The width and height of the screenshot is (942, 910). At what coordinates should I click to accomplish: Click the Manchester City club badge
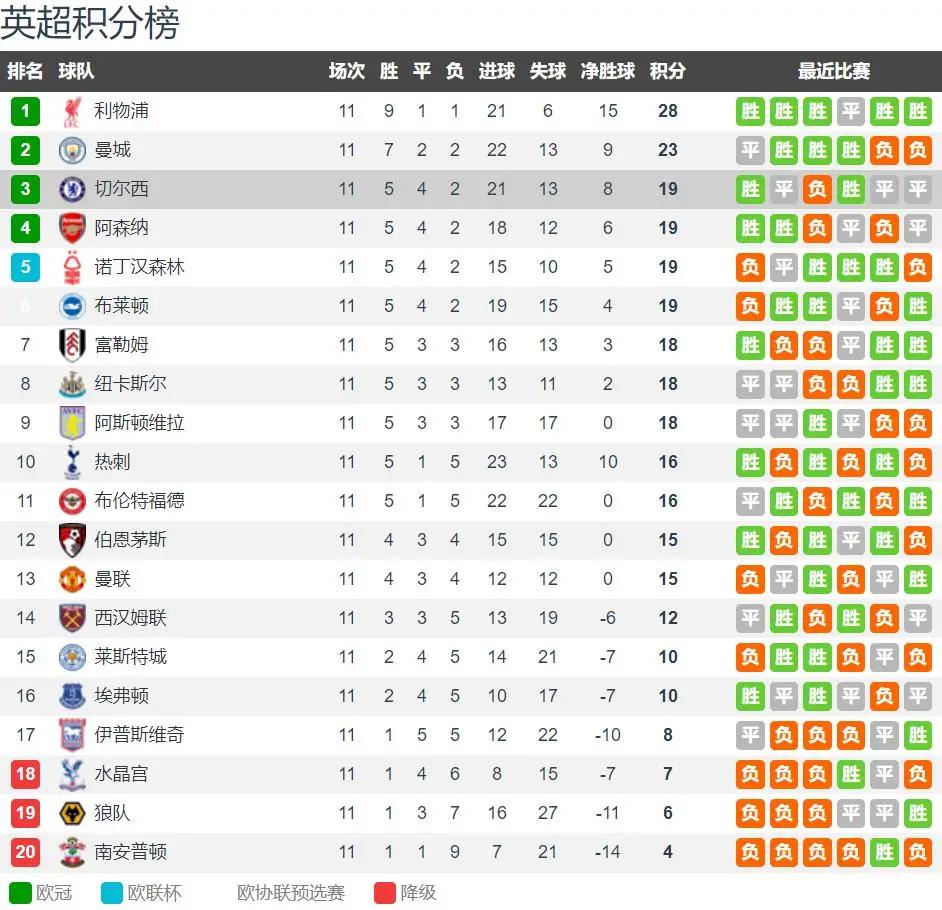point(72,150)
